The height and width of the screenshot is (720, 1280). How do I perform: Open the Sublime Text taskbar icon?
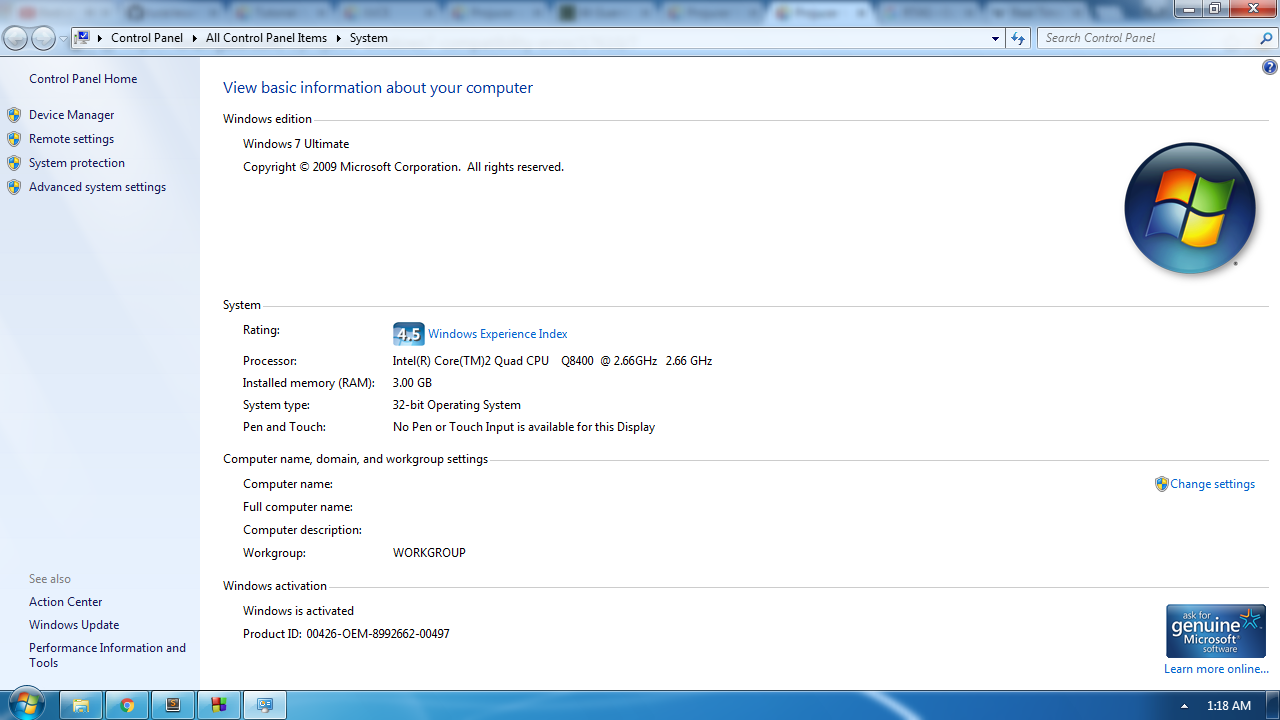[173, 705]
